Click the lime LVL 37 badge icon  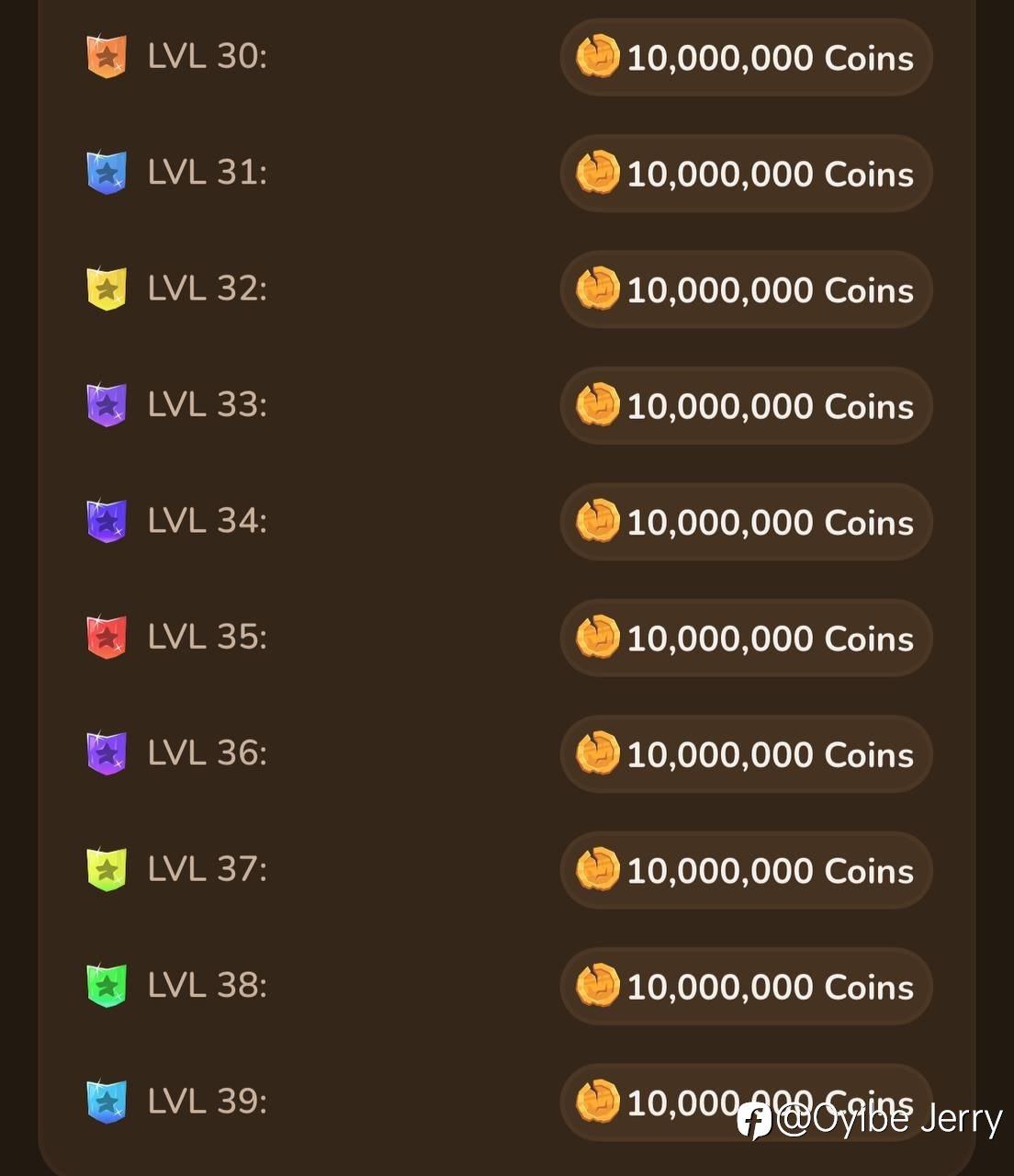pyautogui.click(x=107, y=869)
